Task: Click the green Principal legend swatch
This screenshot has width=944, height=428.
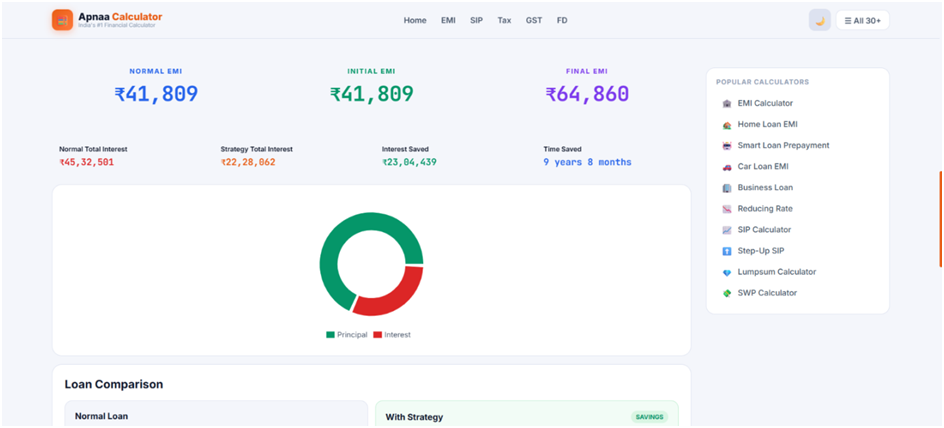Action: [x=330, y=335]
